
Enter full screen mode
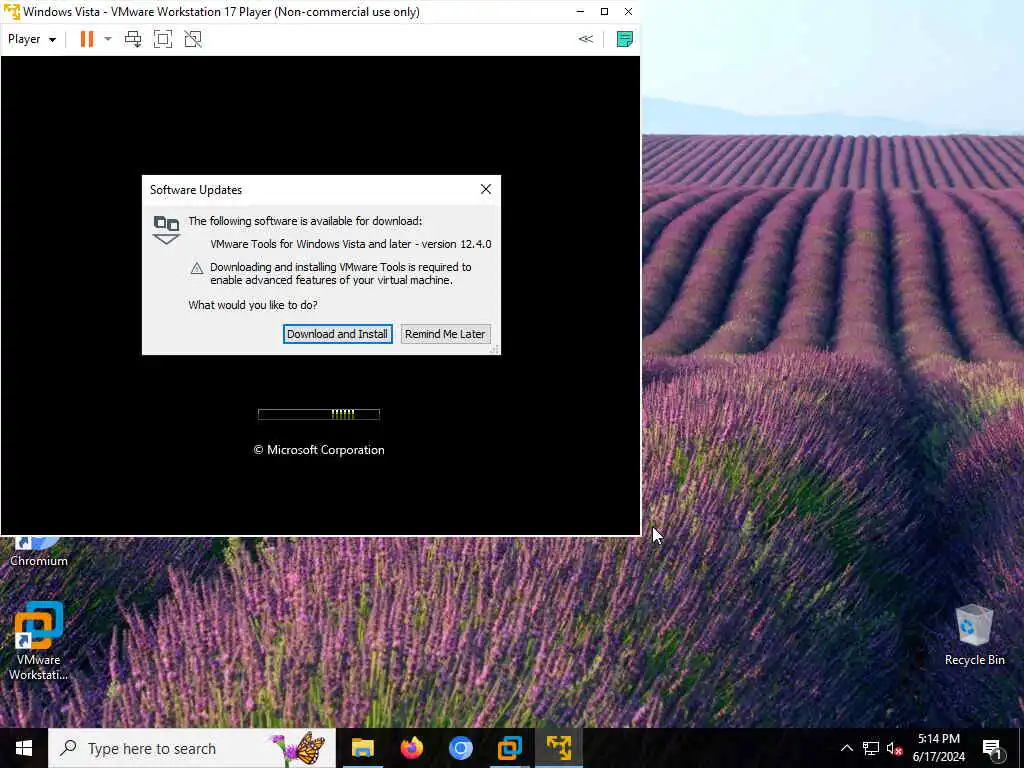tap(163, 39)
